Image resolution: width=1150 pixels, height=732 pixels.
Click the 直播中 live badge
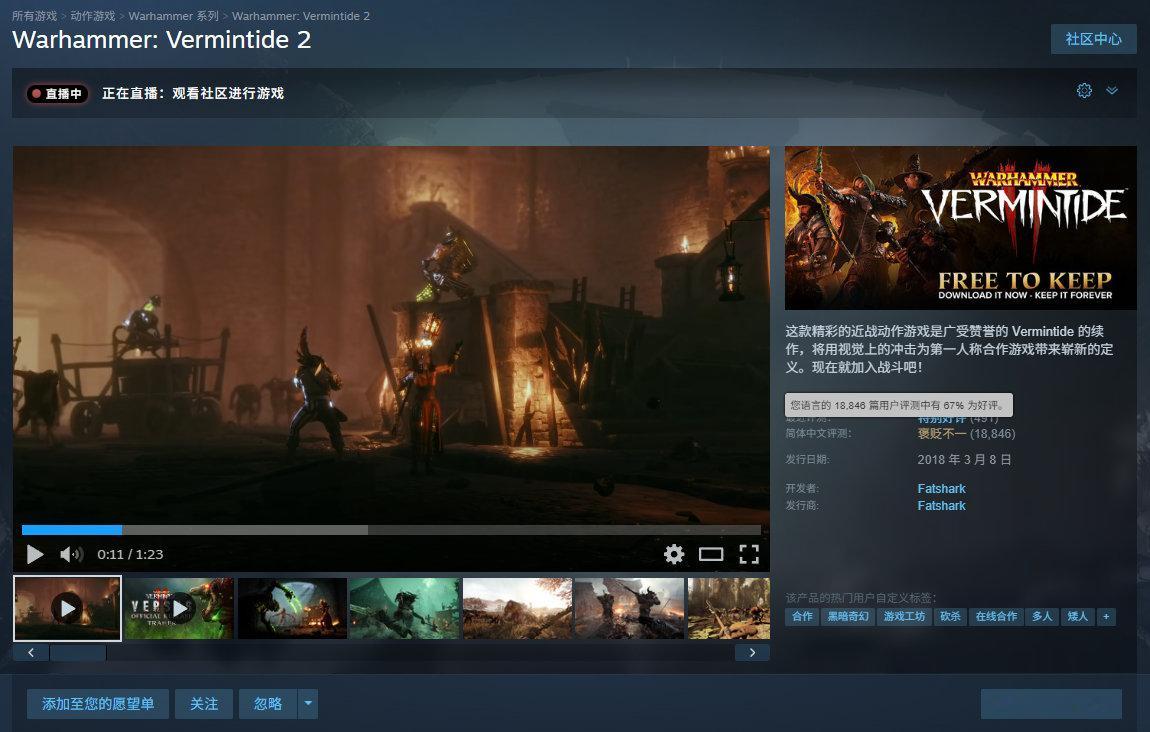pyautogui.click(x=57, y=94)
